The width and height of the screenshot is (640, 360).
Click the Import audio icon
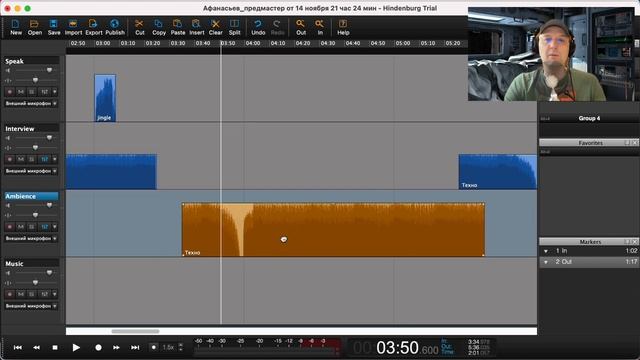[x=73, y=27]
